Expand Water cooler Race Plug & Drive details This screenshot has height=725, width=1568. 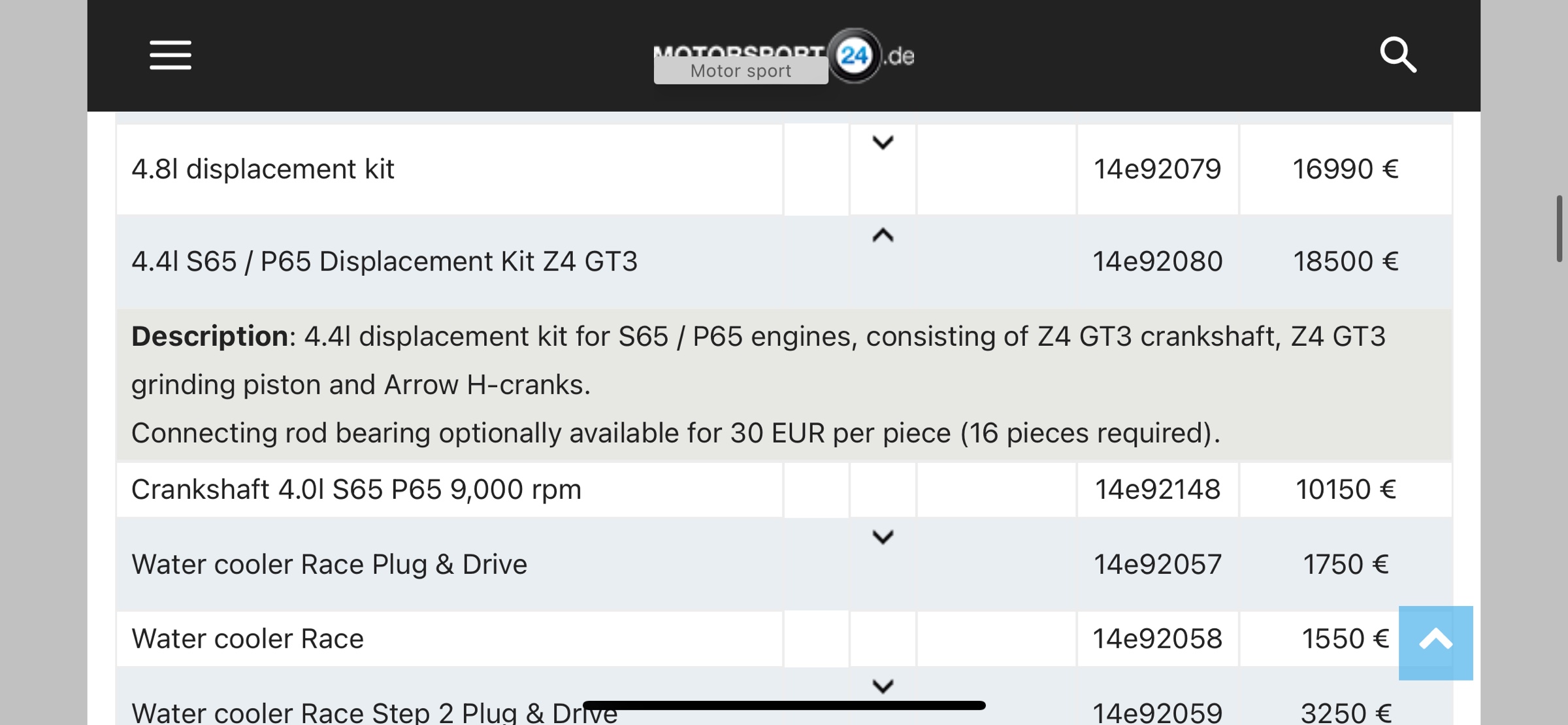(x=883, y=537)
